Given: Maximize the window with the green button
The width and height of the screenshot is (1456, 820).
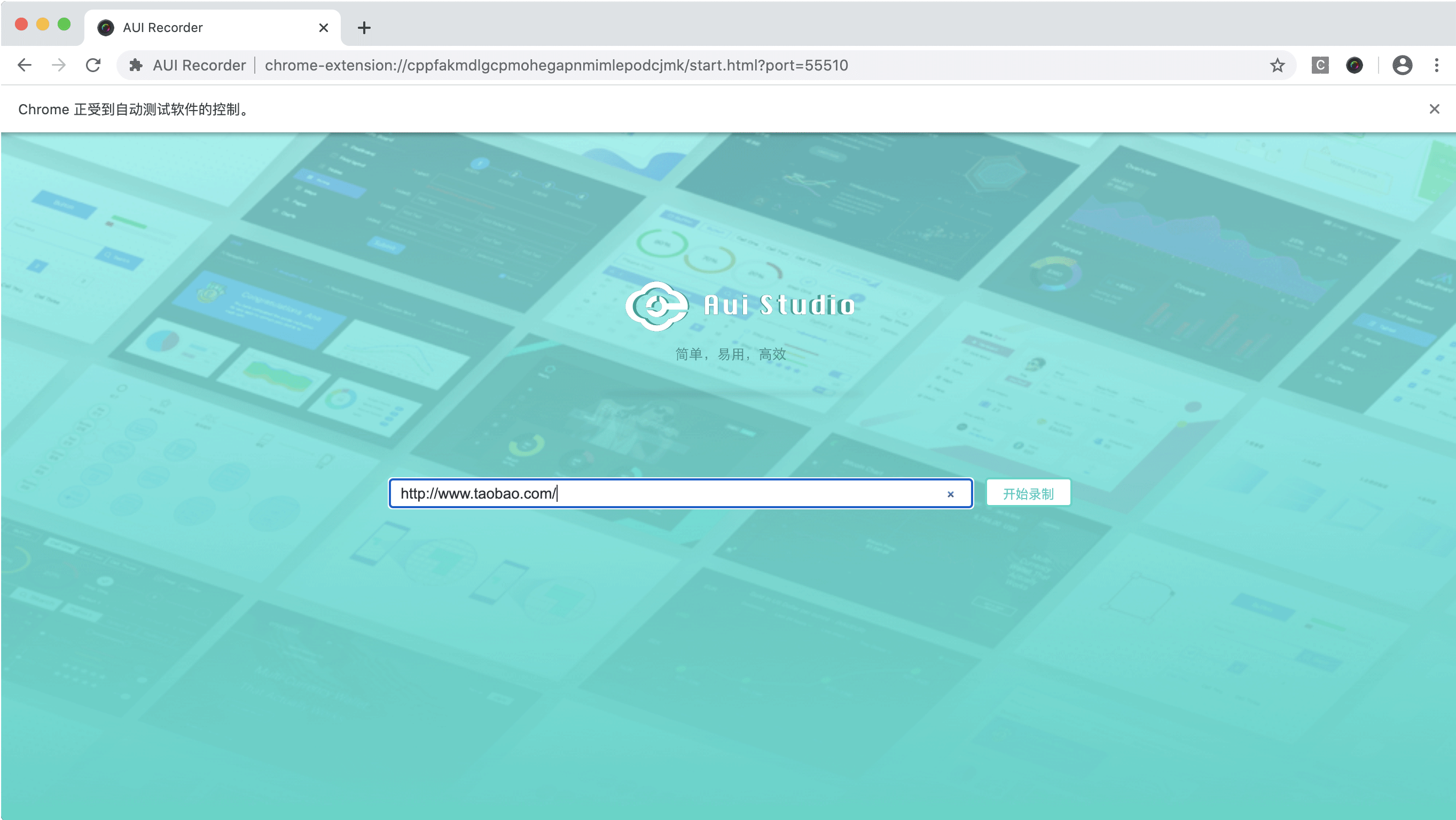Looking at the screenshot, I should (65, 25).
